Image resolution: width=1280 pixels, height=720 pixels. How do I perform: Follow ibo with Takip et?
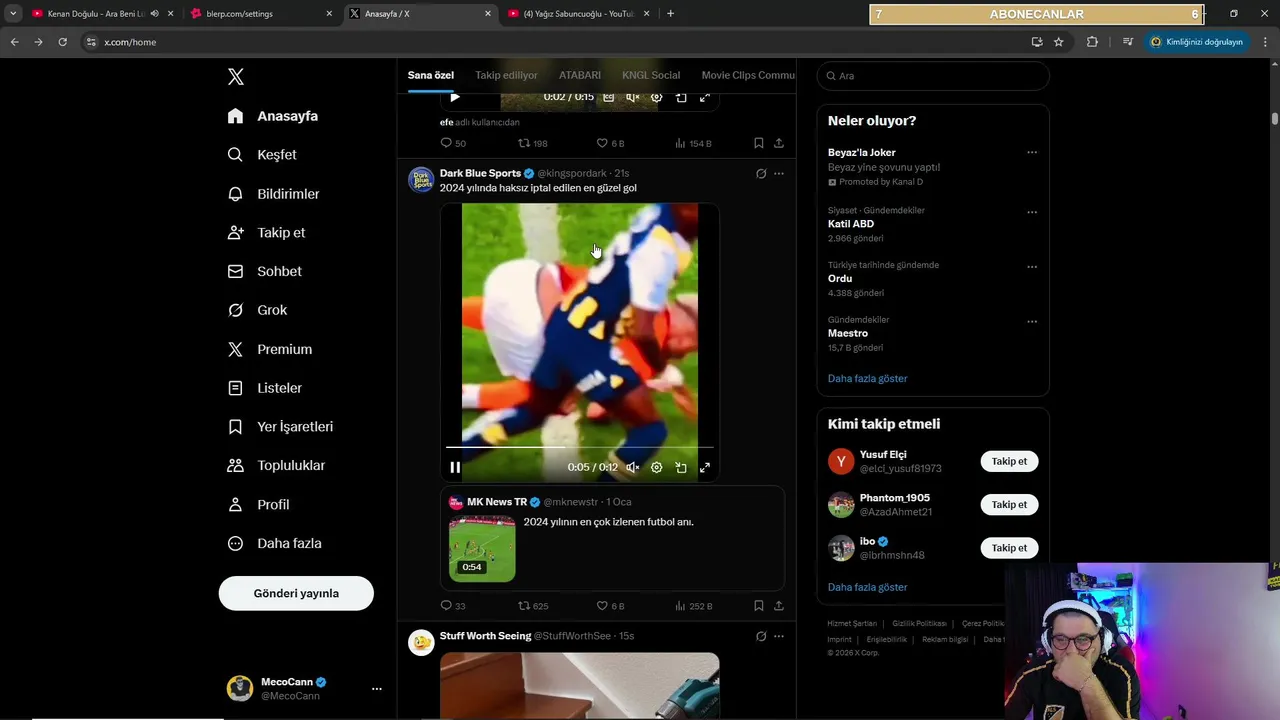pos(1009,548)
